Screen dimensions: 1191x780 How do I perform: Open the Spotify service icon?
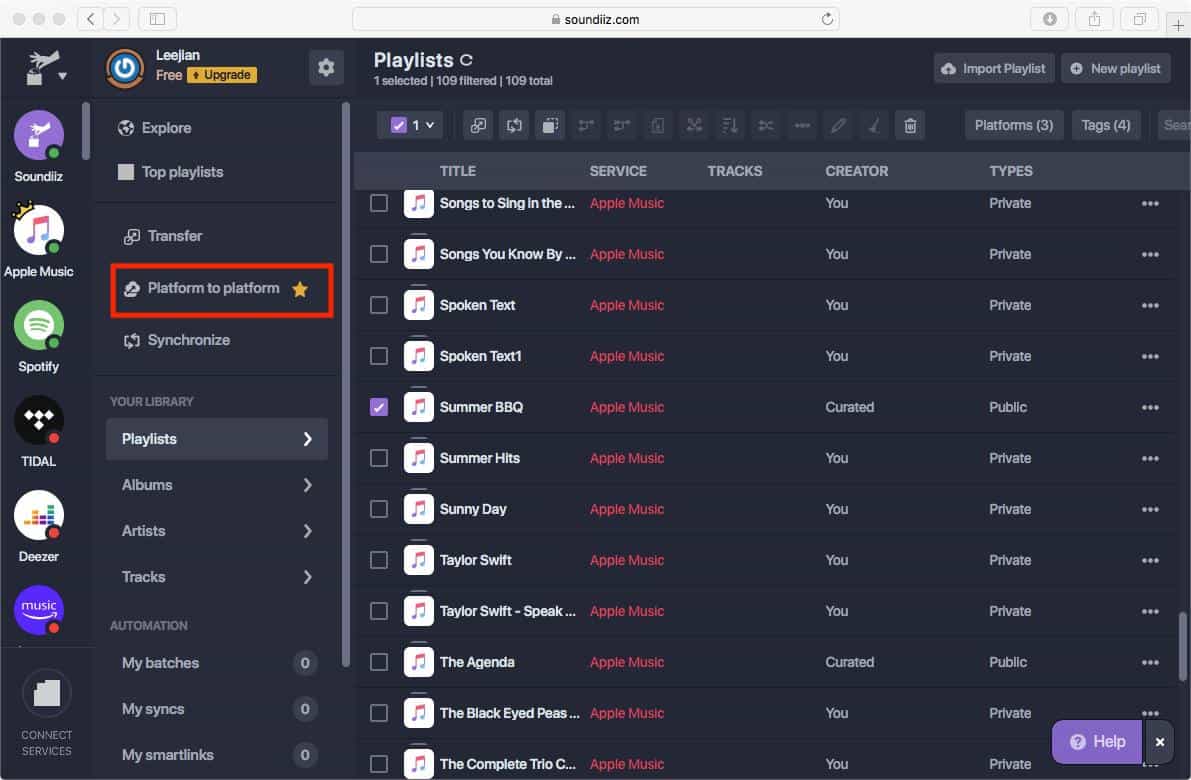pyautogui.click(x=39, y=325)
